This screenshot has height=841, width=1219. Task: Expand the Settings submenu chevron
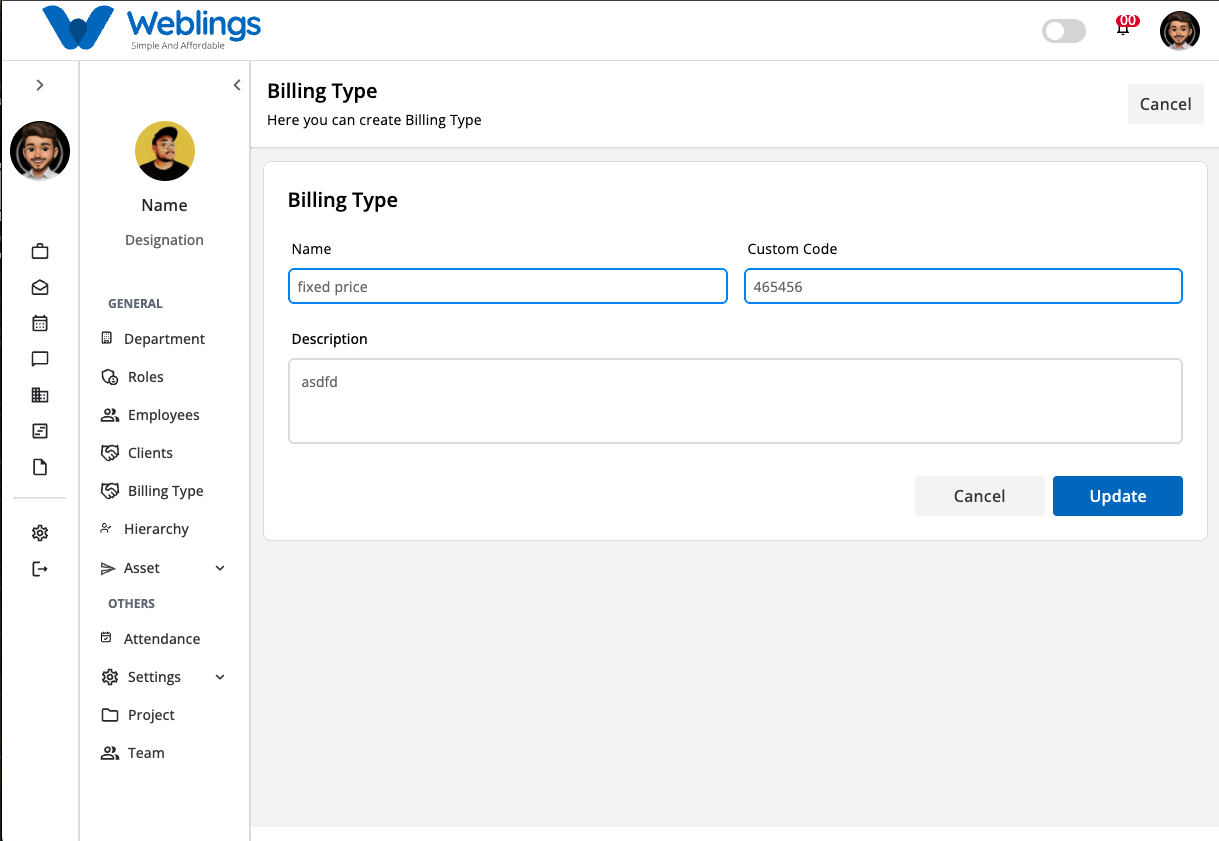click(x=220, y=677)
